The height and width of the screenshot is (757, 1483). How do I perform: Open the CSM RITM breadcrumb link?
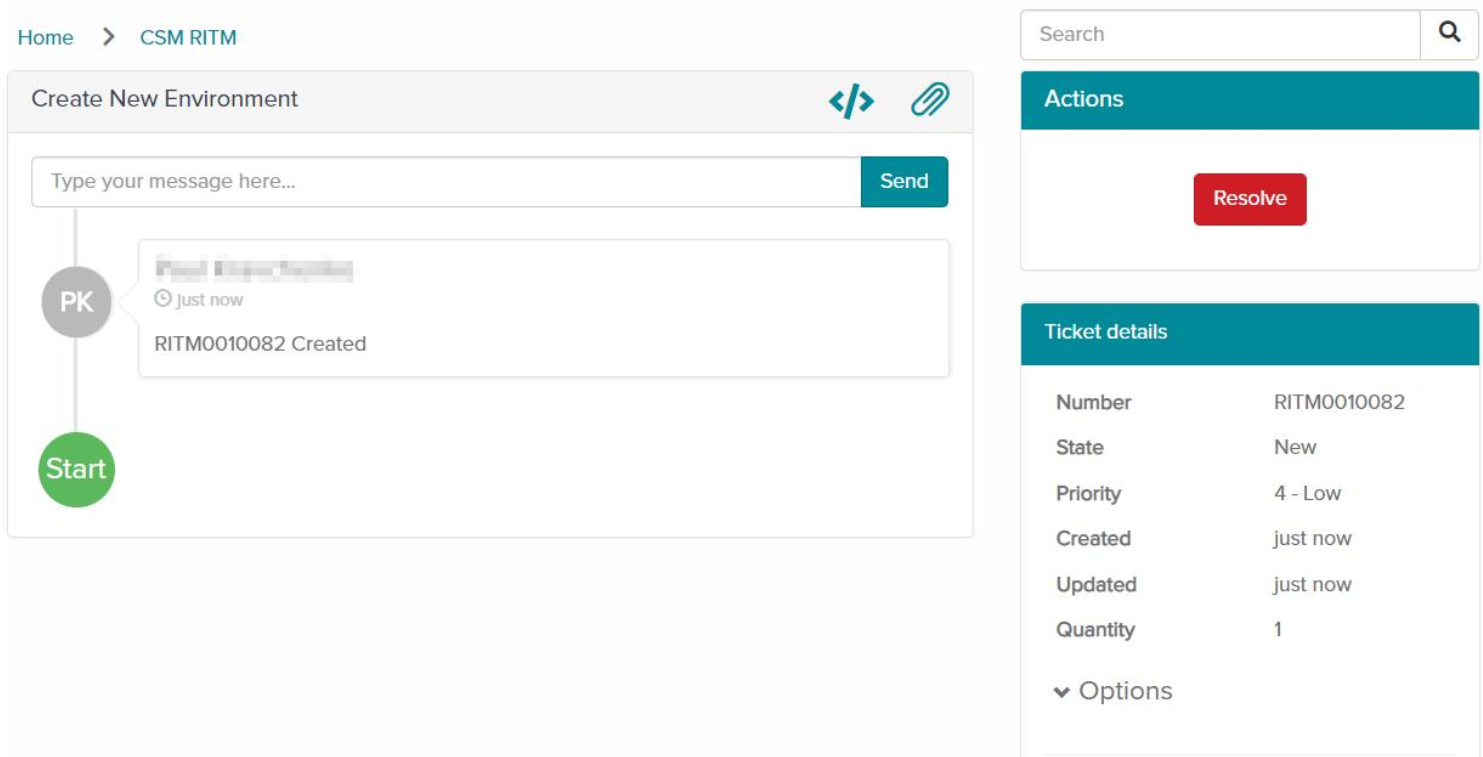pos(188,38)
